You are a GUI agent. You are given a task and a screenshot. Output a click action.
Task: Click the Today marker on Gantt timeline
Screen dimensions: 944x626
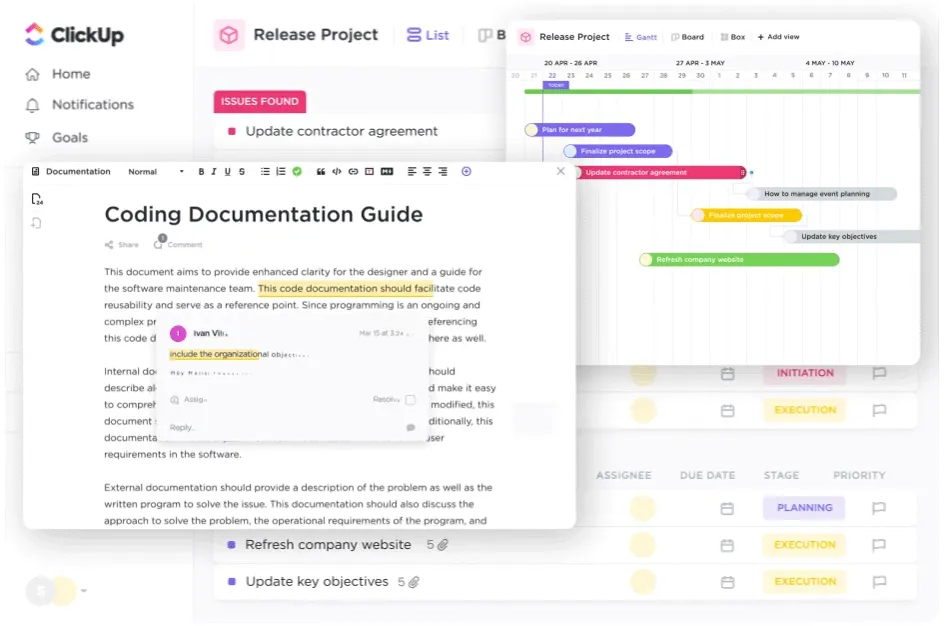[556, 85]
